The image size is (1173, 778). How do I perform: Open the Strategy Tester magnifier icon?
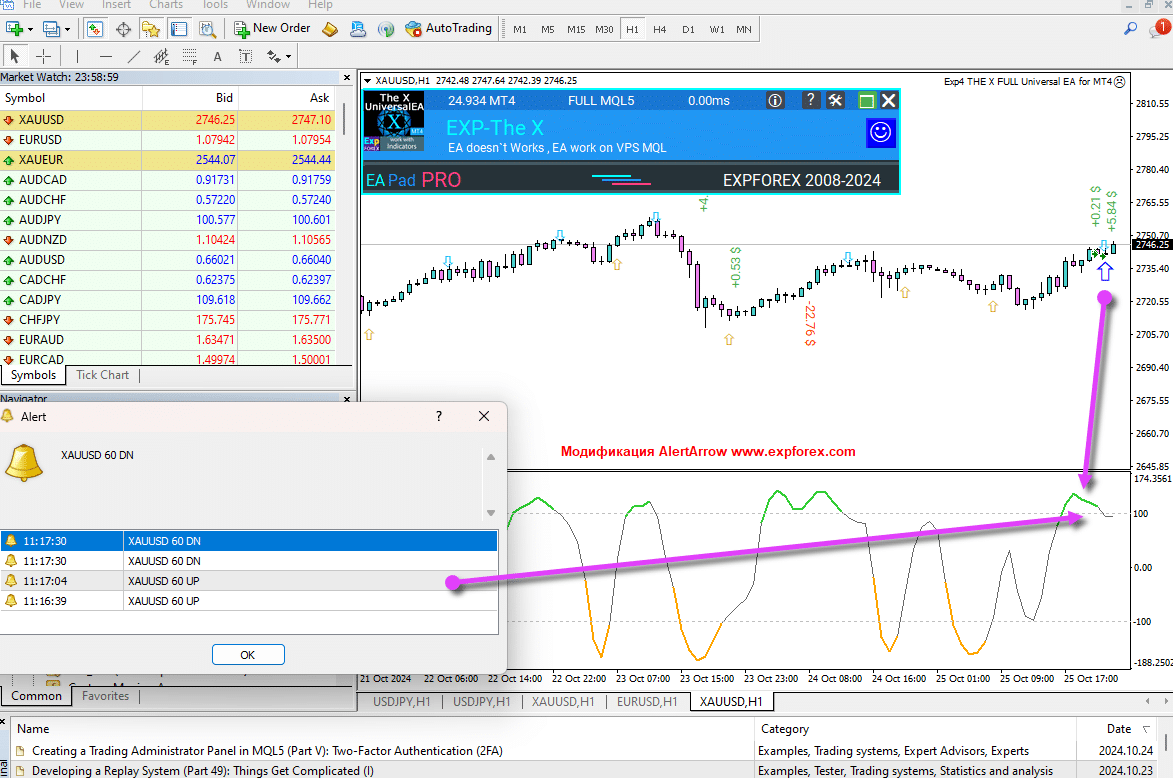point(207,29)
